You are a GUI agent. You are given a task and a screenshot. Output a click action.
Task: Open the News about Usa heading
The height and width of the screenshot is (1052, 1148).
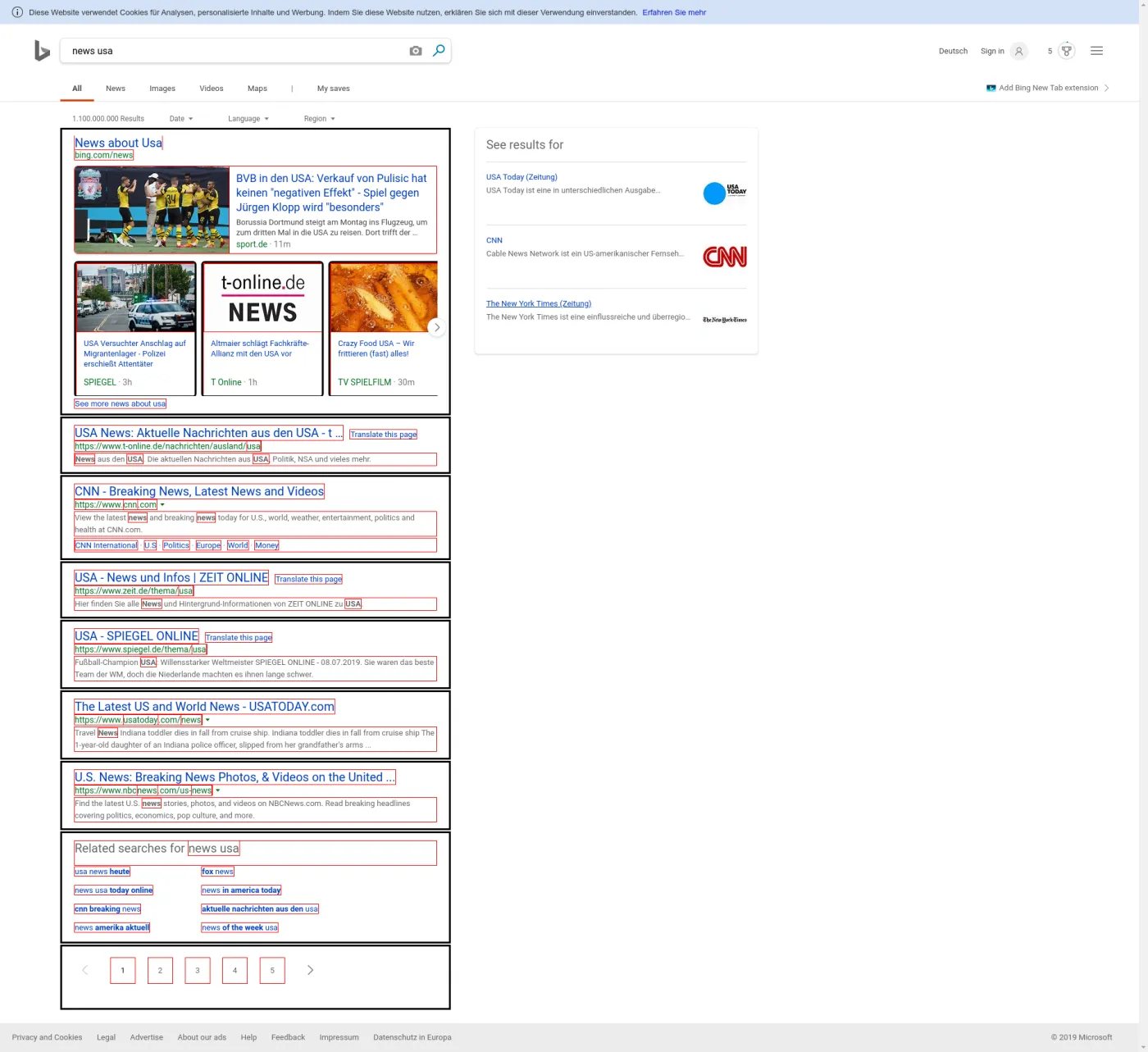[x=118, y=143]
